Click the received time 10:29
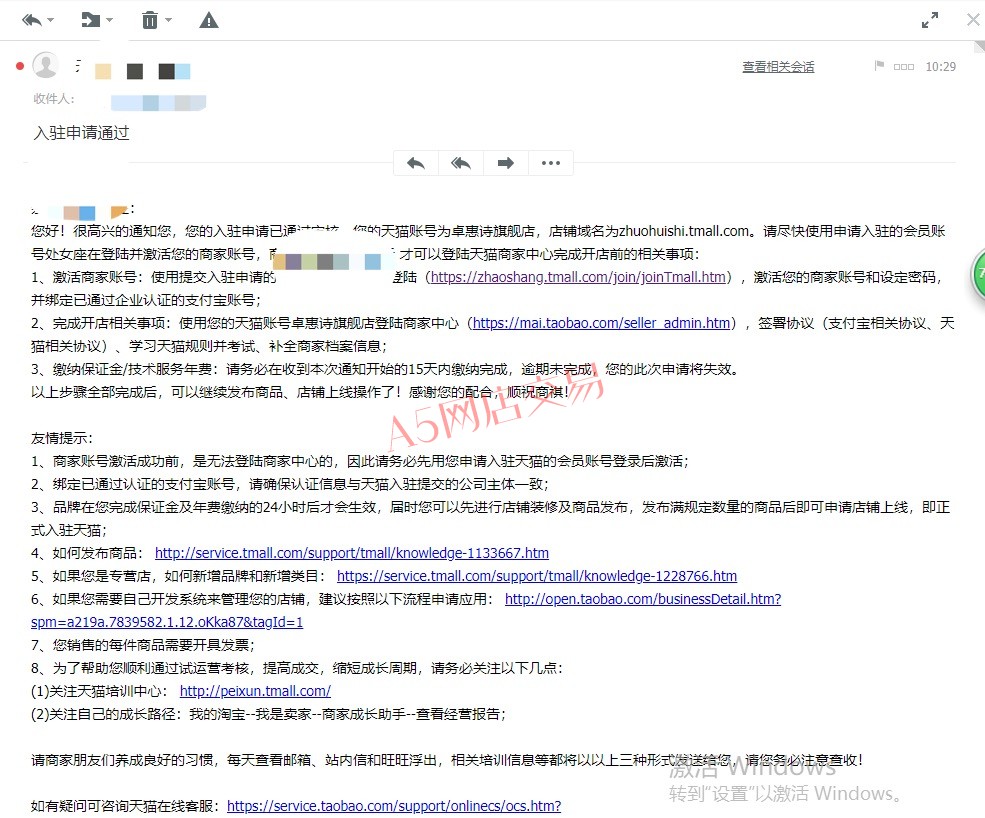This screenshot has height=818, width=985. (x=940, y=67)
